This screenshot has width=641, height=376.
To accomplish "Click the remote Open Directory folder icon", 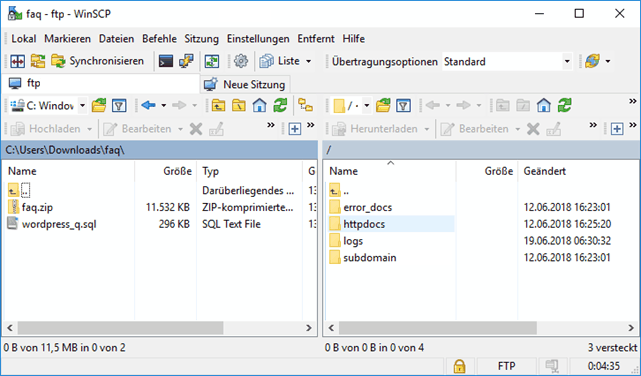I will [383, 106].
